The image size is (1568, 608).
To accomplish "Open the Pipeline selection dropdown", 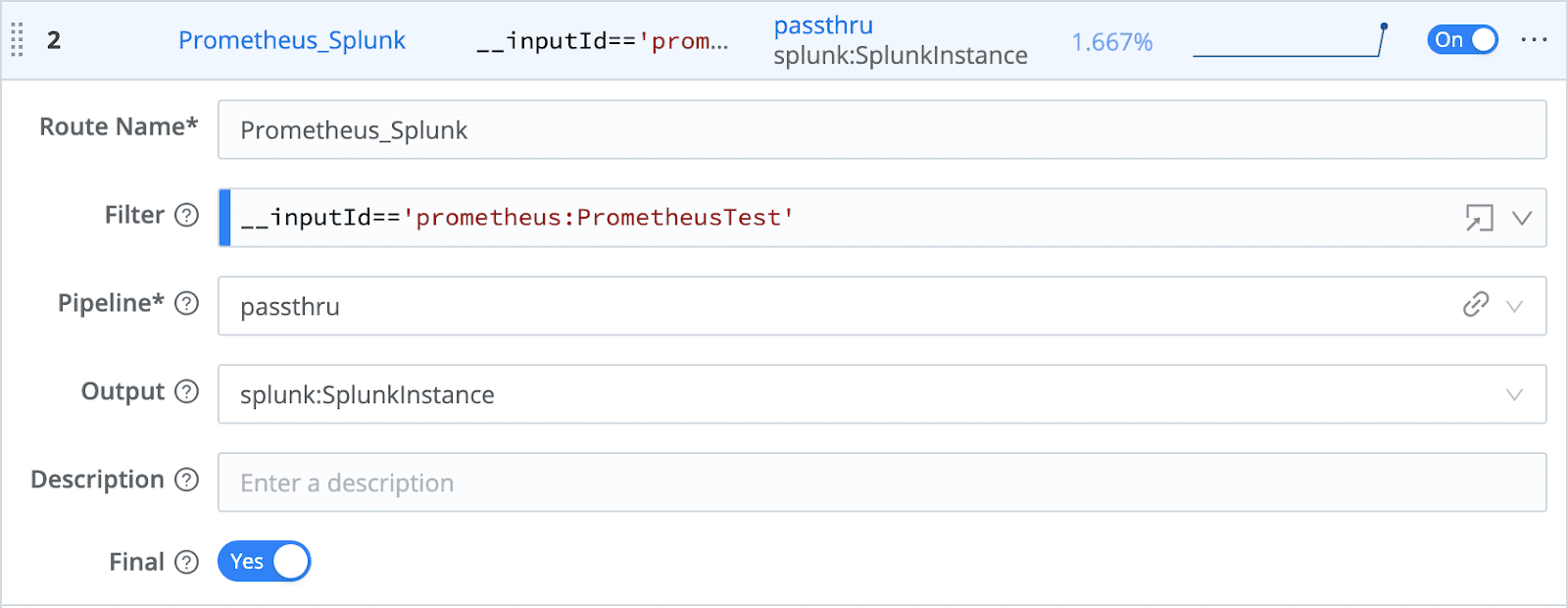I will pos(1514,306).
